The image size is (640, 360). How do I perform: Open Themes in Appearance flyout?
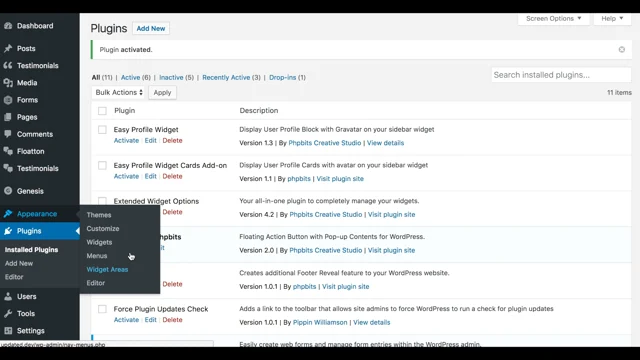99,215
